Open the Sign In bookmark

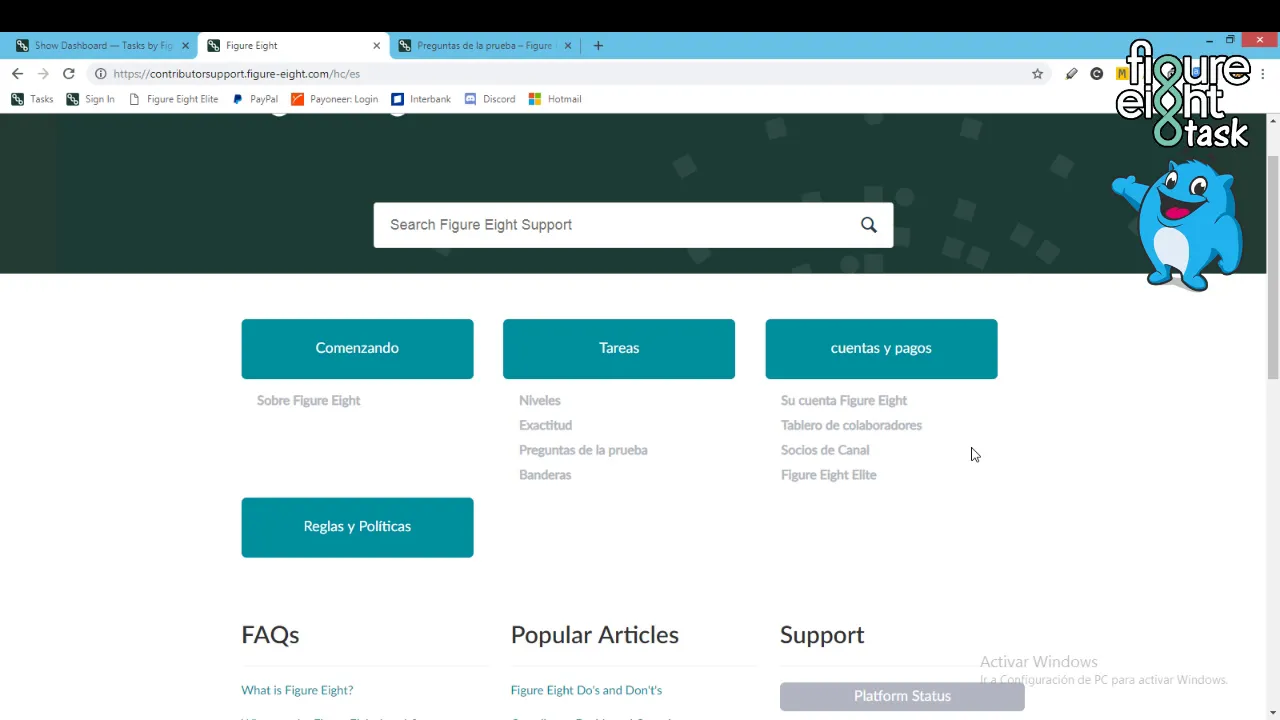(90, 99)
